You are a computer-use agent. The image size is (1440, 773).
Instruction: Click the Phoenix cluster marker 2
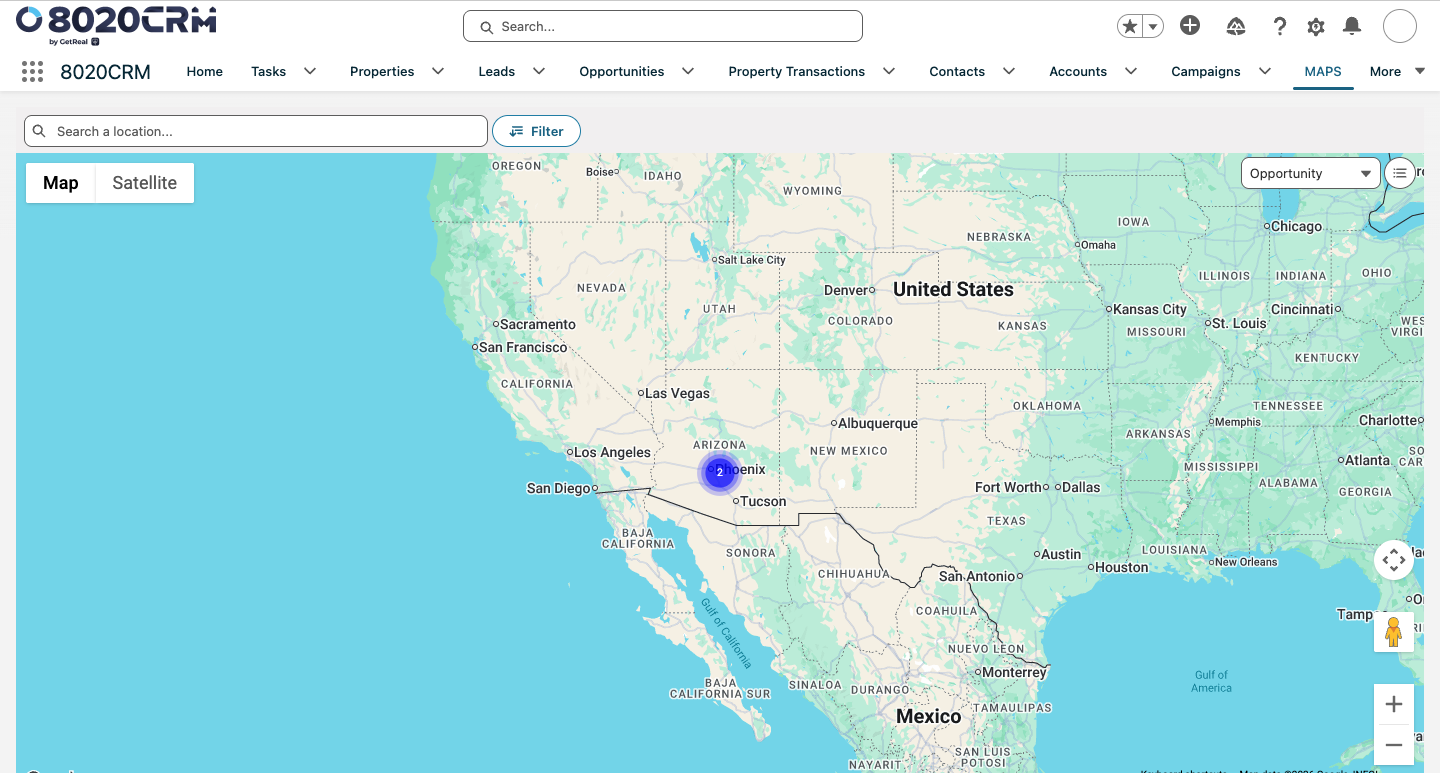coord(719,472)
